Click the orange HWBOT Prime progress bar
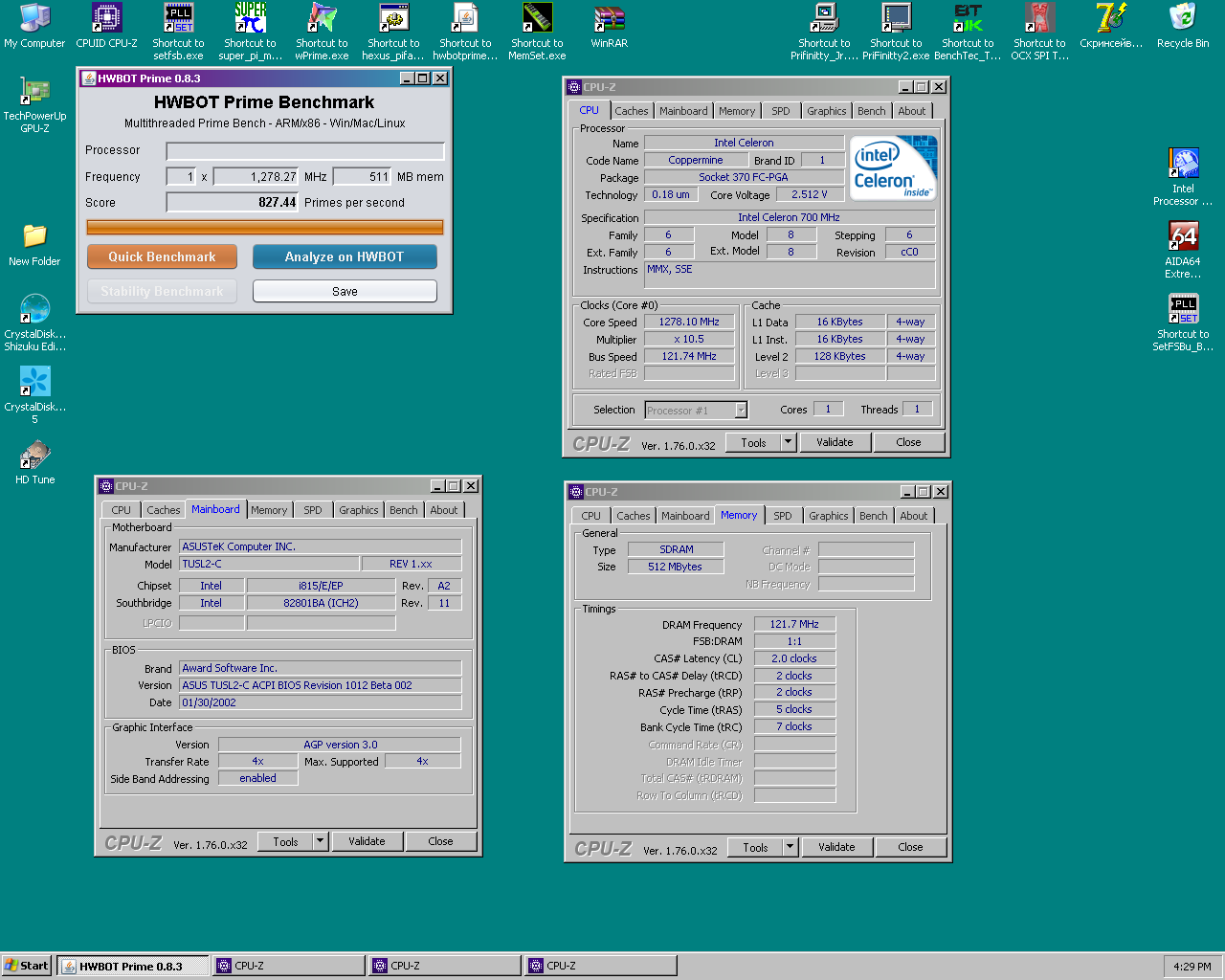The width and height of the screenshot is (1225, 980). [x=265, y=227]
